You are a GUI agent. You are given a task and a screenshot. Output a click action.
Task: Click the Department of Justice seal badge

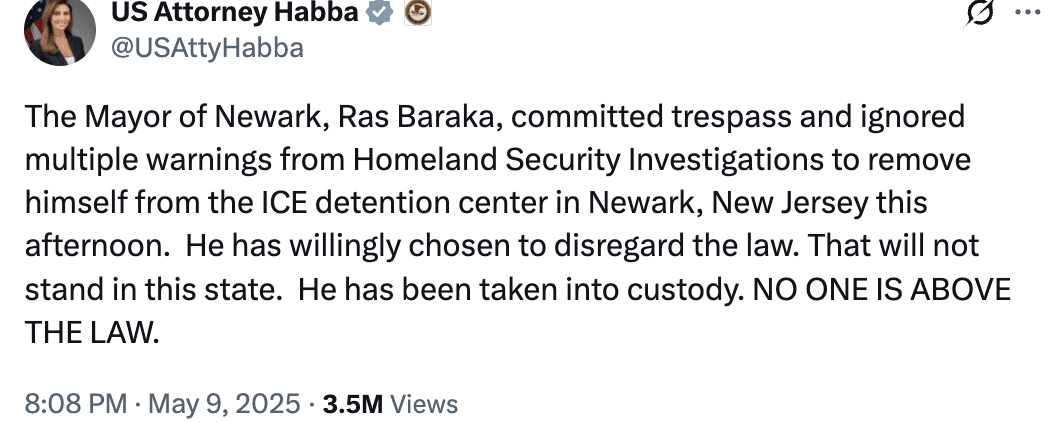click(419, 13)
